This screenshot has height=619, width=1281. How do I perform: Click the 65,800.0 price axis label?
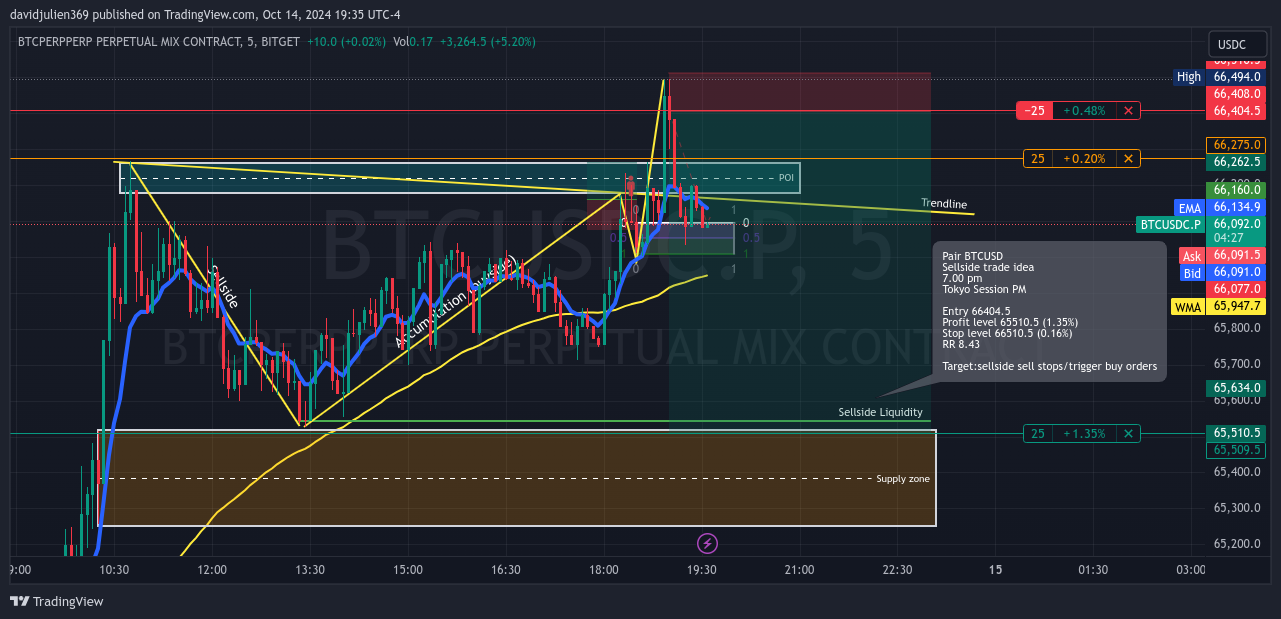coord(1237,327)
